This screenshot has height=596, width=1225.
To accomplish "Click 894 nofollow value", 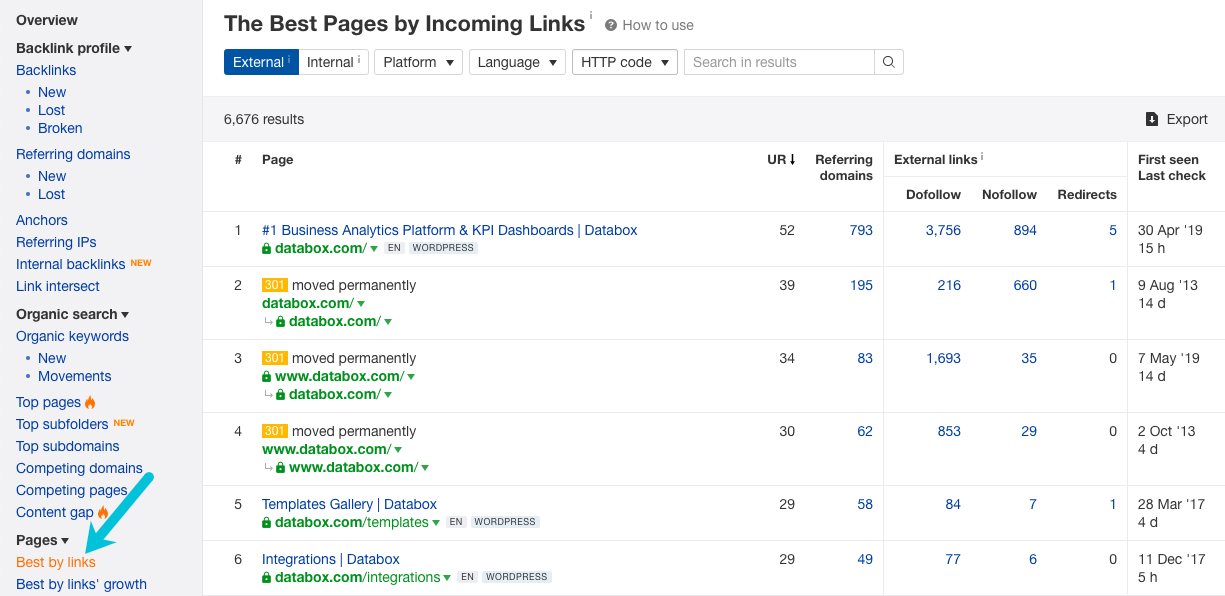I will click(1025, 230).
